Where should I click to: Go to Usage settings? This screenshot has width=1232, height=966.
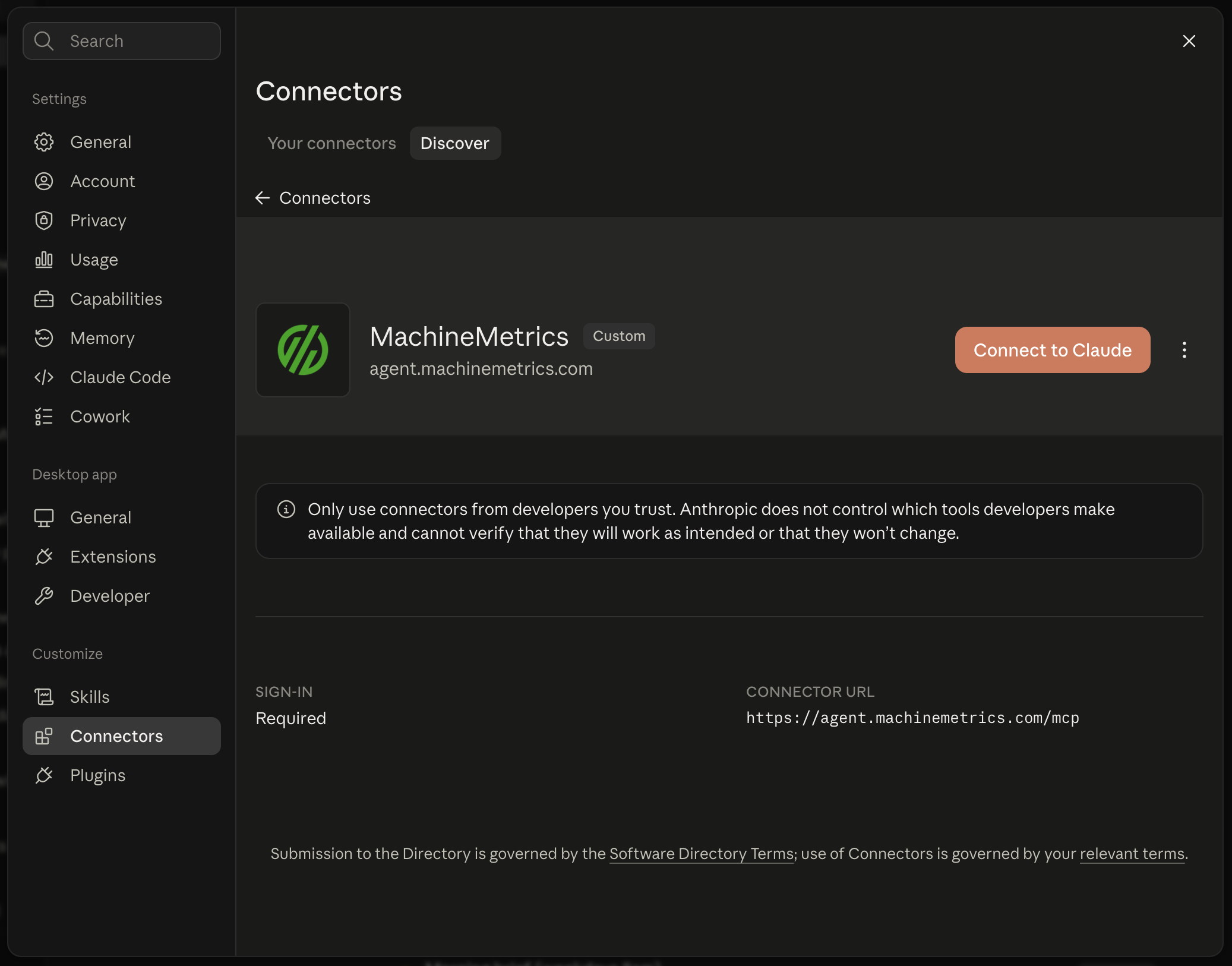tap(122, 260)
